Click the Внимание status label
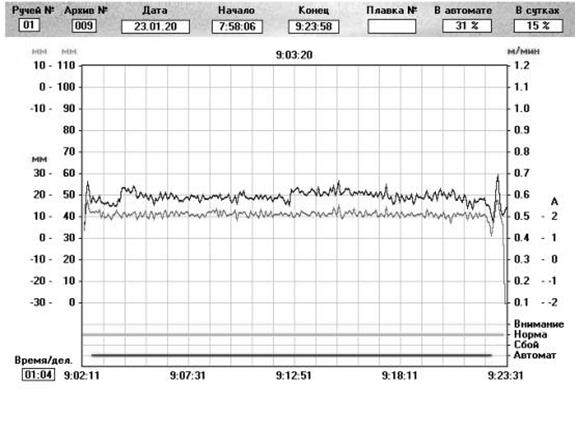The width and height of the screenshot is (575, 424). click(539, 324)
